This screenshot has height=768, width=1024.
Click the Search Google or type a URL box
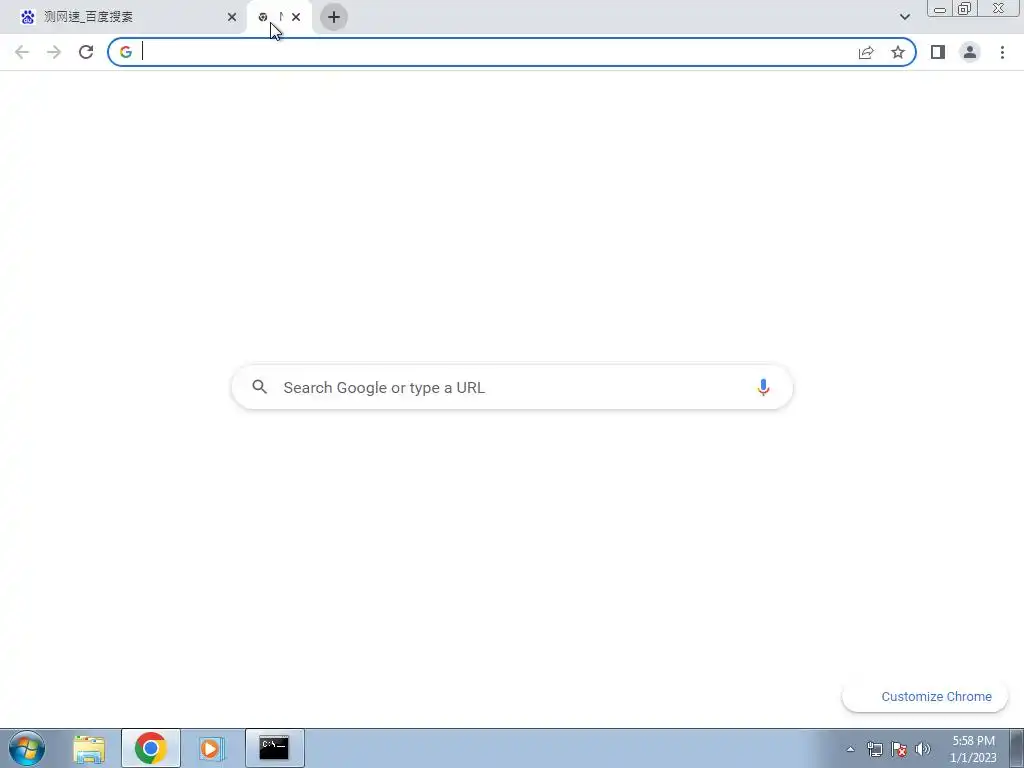click(512, 387)
